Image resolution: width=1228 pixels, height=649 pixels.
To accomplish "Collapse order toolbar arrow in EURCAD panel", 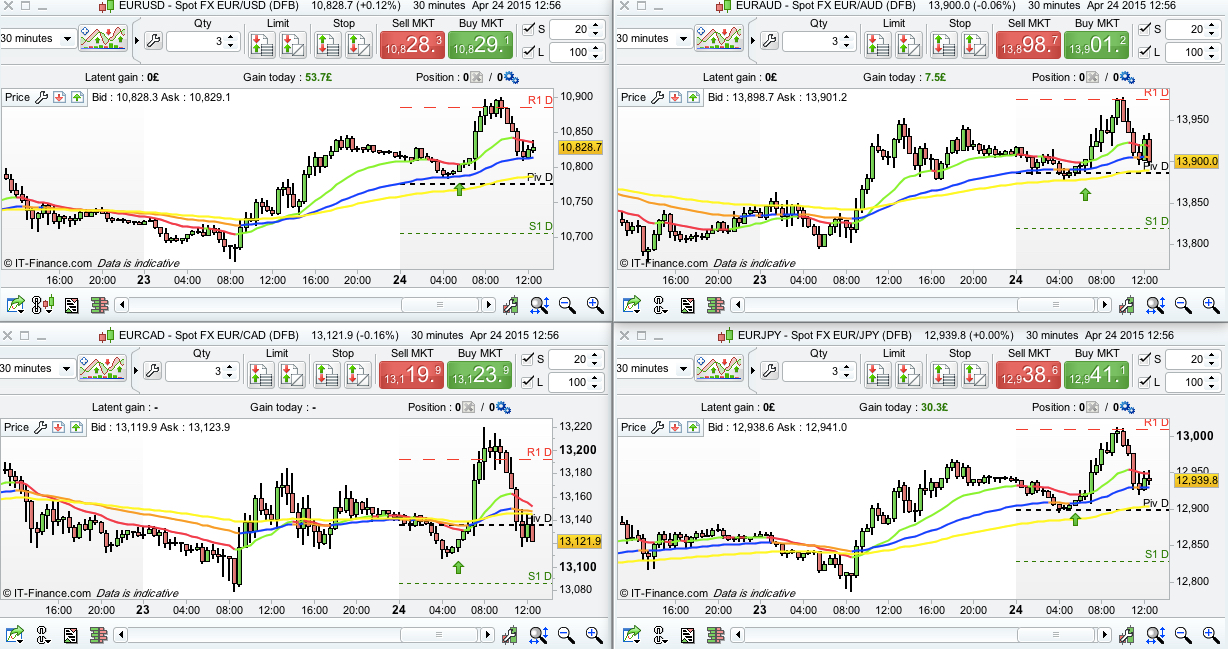I will point(136,371).
